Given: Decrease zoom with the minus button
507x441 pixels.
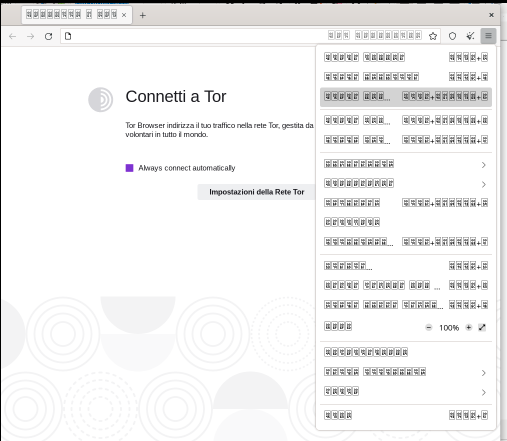Looking at the screenshot, I should pyautogui.click(x=429, y=328).
